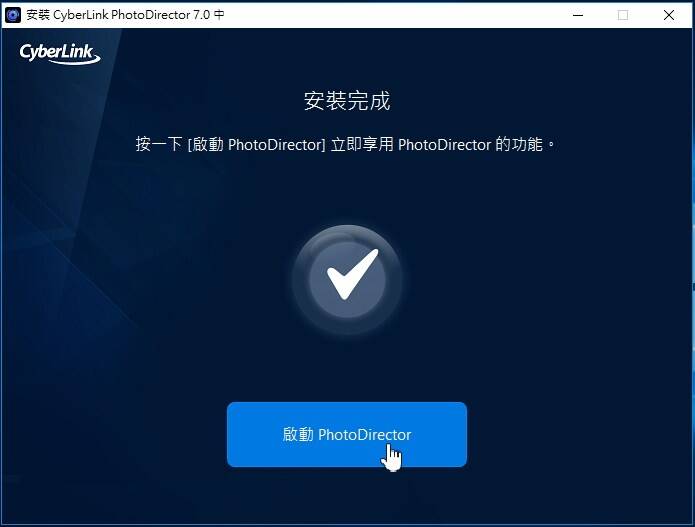
Task: Click the 啟動 characters on the blue button
Action: coord(298,434)
